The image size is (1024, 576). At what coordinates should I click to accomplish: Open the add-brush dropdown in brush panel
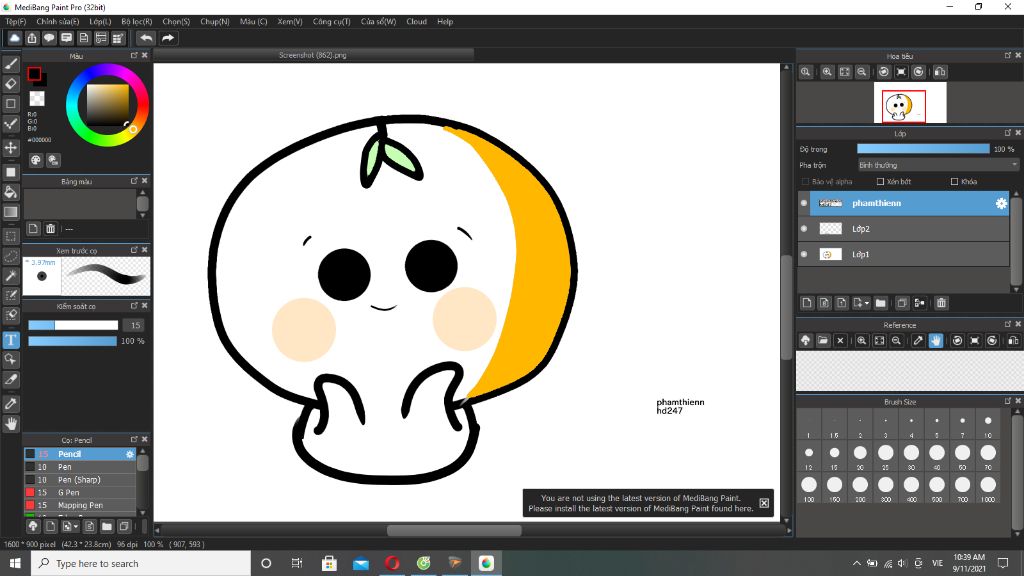tap(76, 526)
